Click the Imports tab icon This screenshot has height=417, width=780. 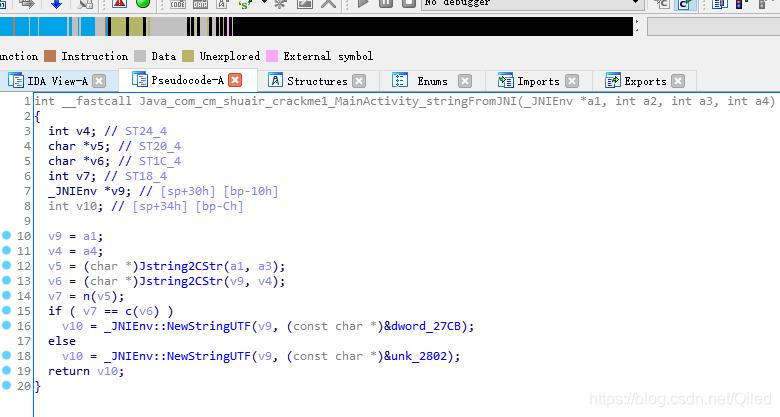[505, 81]
